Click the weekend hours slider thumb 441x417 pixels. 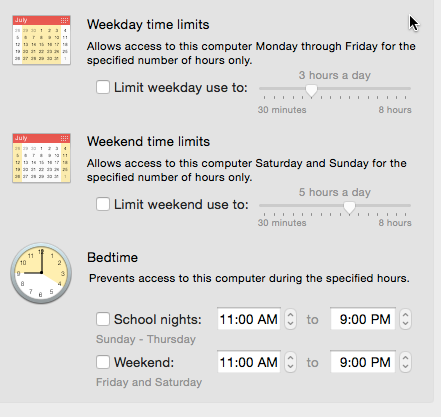point(349,207)
